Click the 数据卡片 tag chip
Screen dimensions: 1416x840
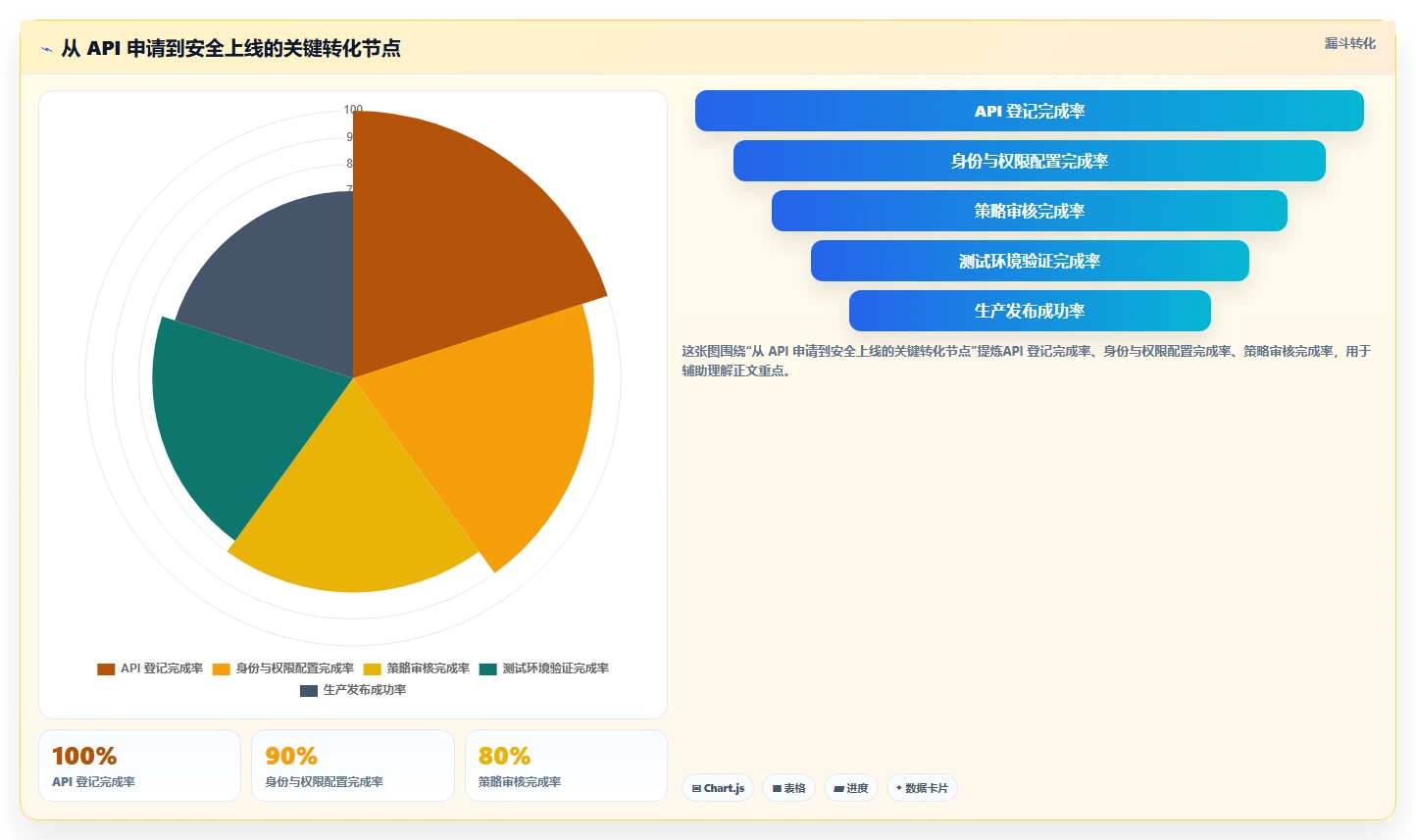(922, 788)
